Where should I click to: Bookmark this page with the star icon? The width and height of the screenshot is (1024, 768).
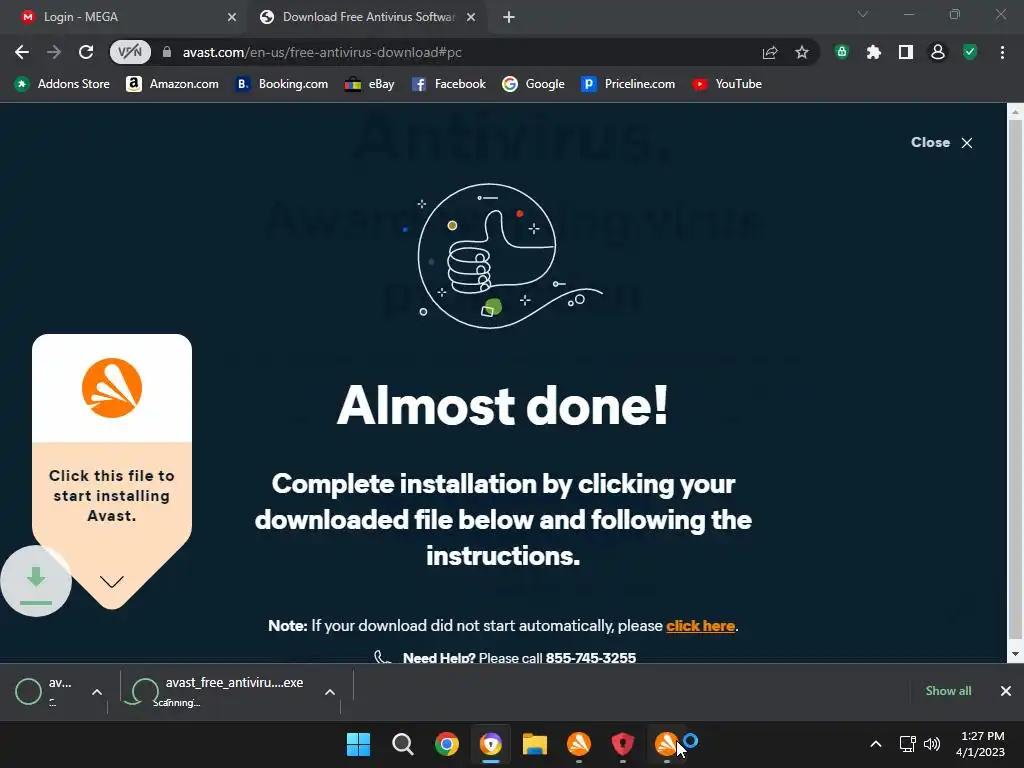[x=802, y=52]
